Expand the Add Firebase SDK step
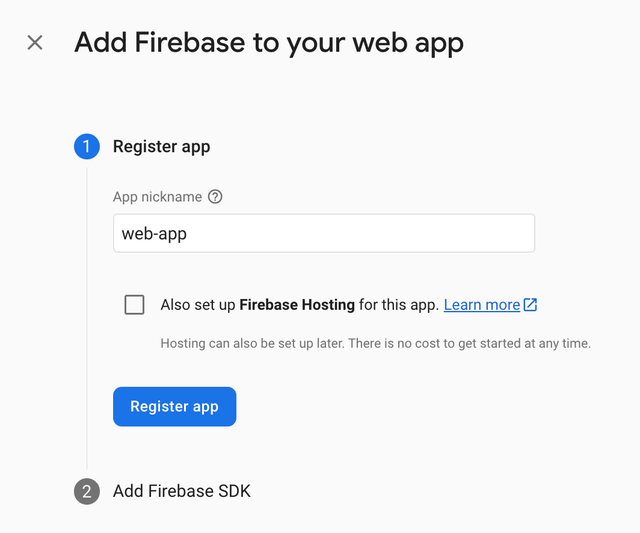 [x=181, y=491]
